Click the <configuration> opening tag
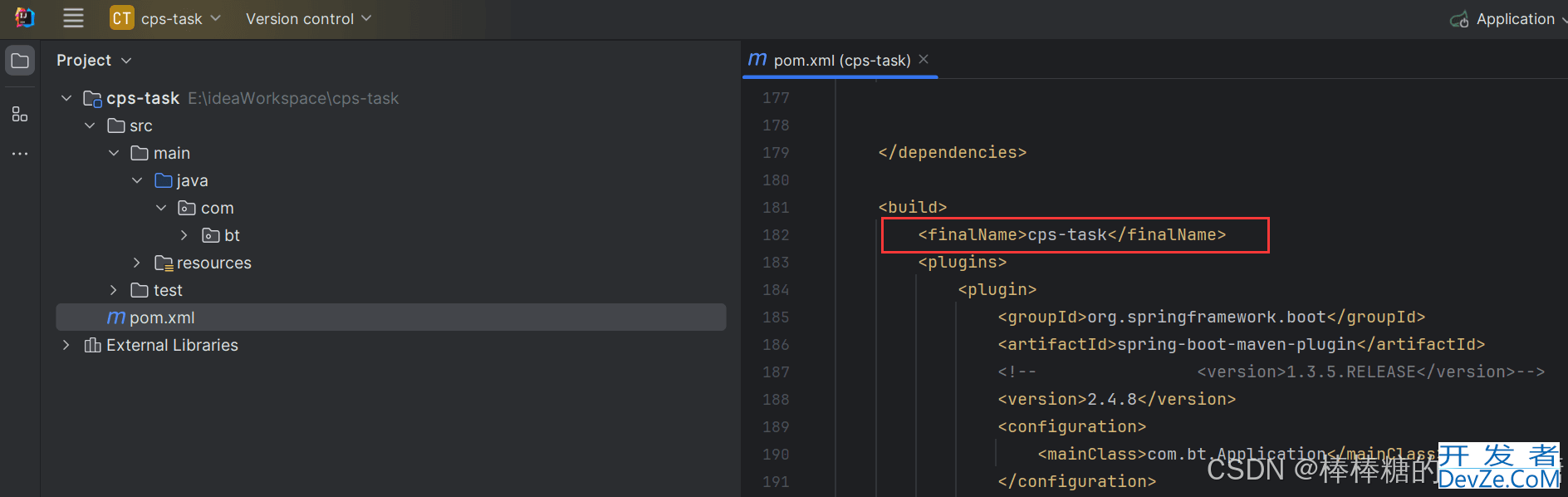The height and width of the screenshot is (497, 1568). 1072,427
